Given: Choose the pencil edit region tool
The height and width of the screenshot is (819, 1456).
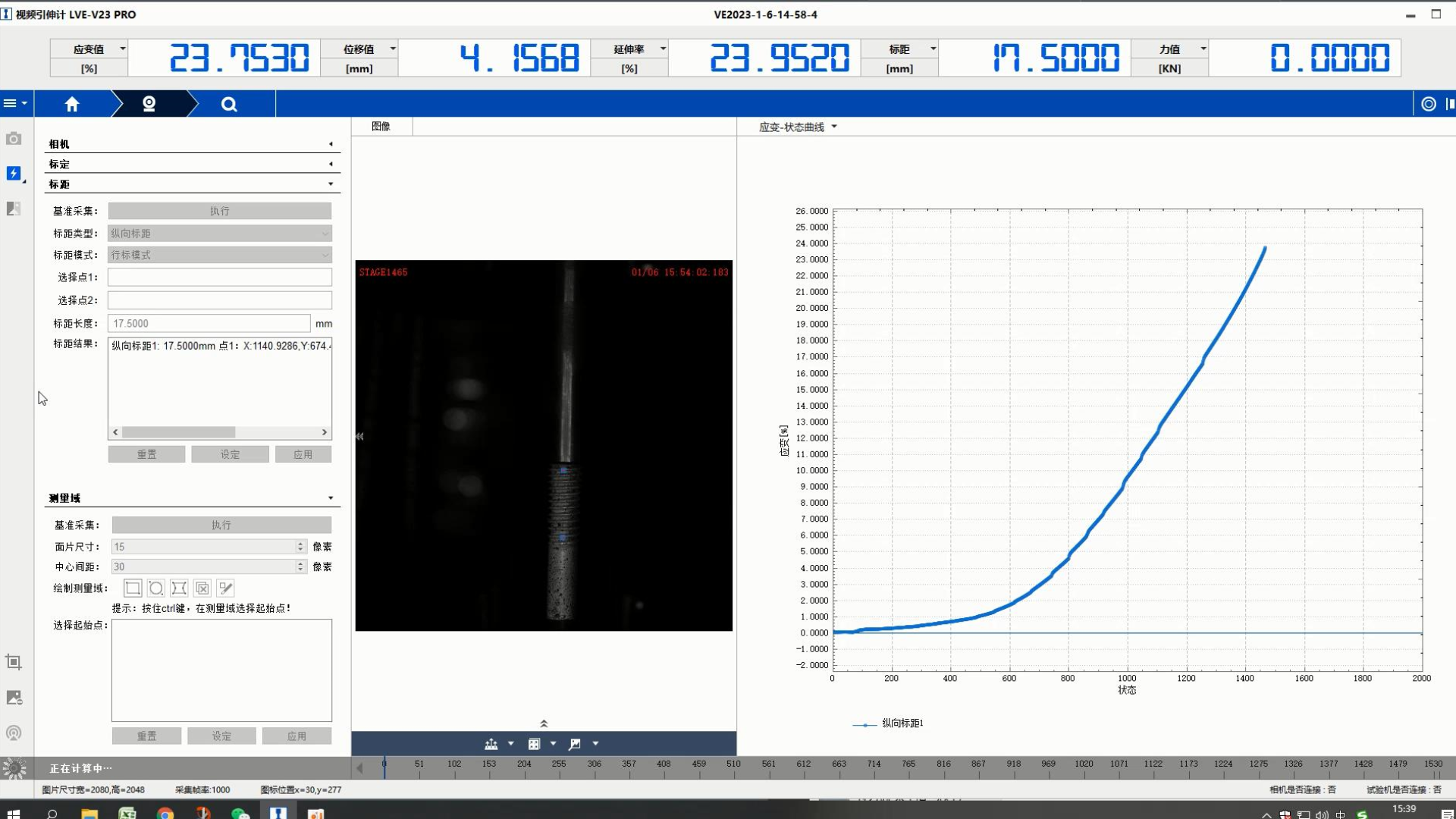Looking at the screenshot, I should pos(226,588).
